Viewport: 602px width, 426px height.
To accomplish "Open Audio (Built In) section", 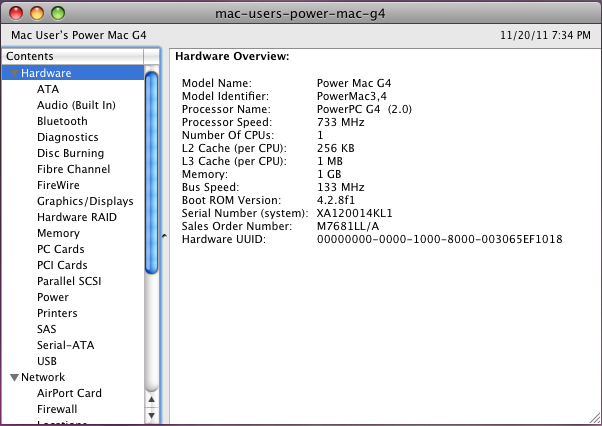I will click(x=76, y=105).
